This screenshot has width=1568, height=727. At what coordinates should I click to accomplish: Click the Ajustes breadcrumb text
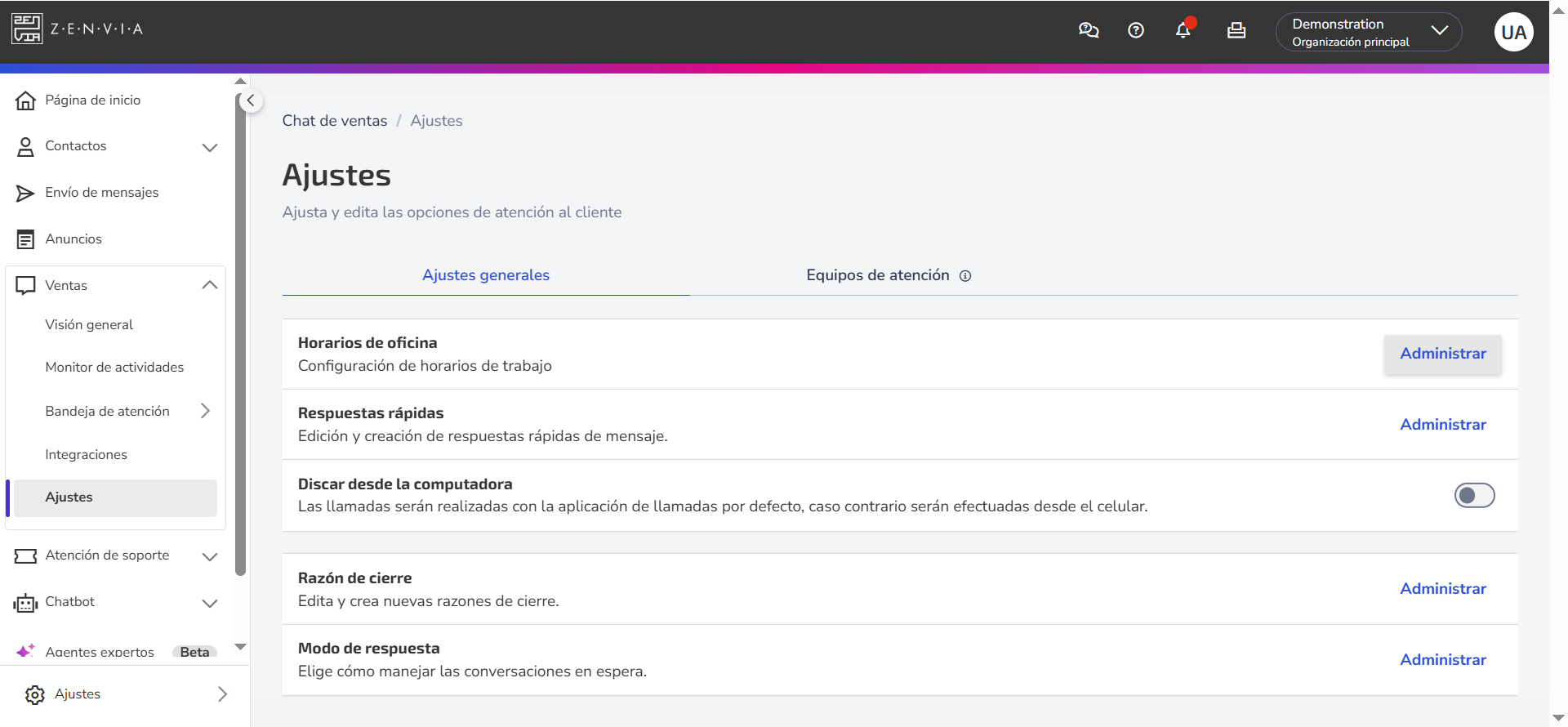pyautogui.click(x=436, y=121)
